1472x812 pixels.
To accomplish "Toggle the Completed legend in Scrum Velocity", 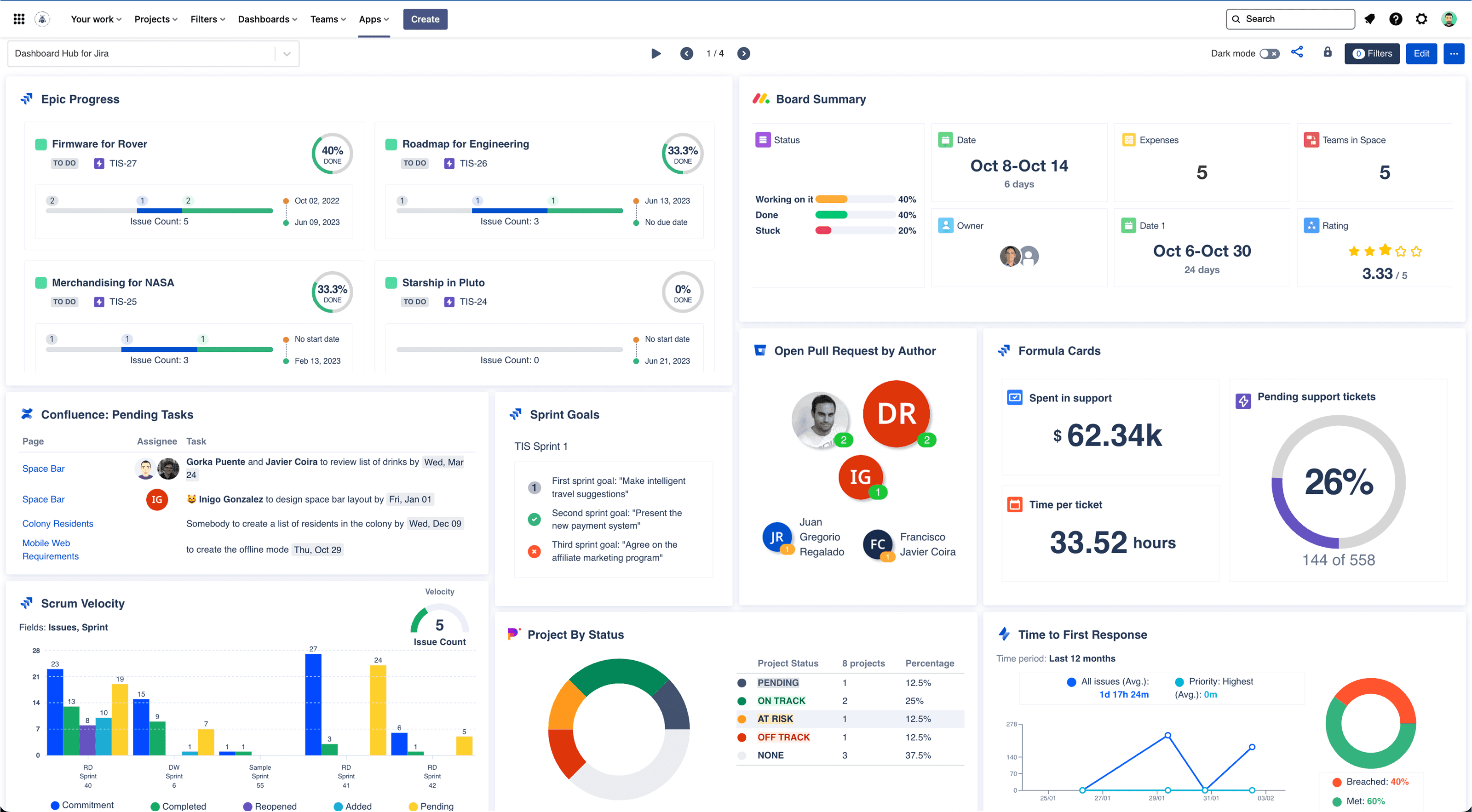I will tap(178, 806).
